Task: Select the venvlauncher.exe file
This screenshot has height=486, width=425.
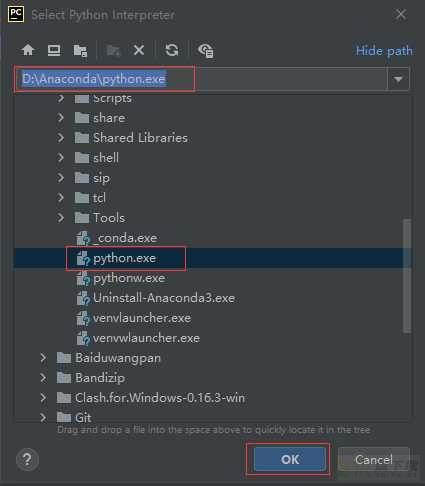Action: [134, 318]
